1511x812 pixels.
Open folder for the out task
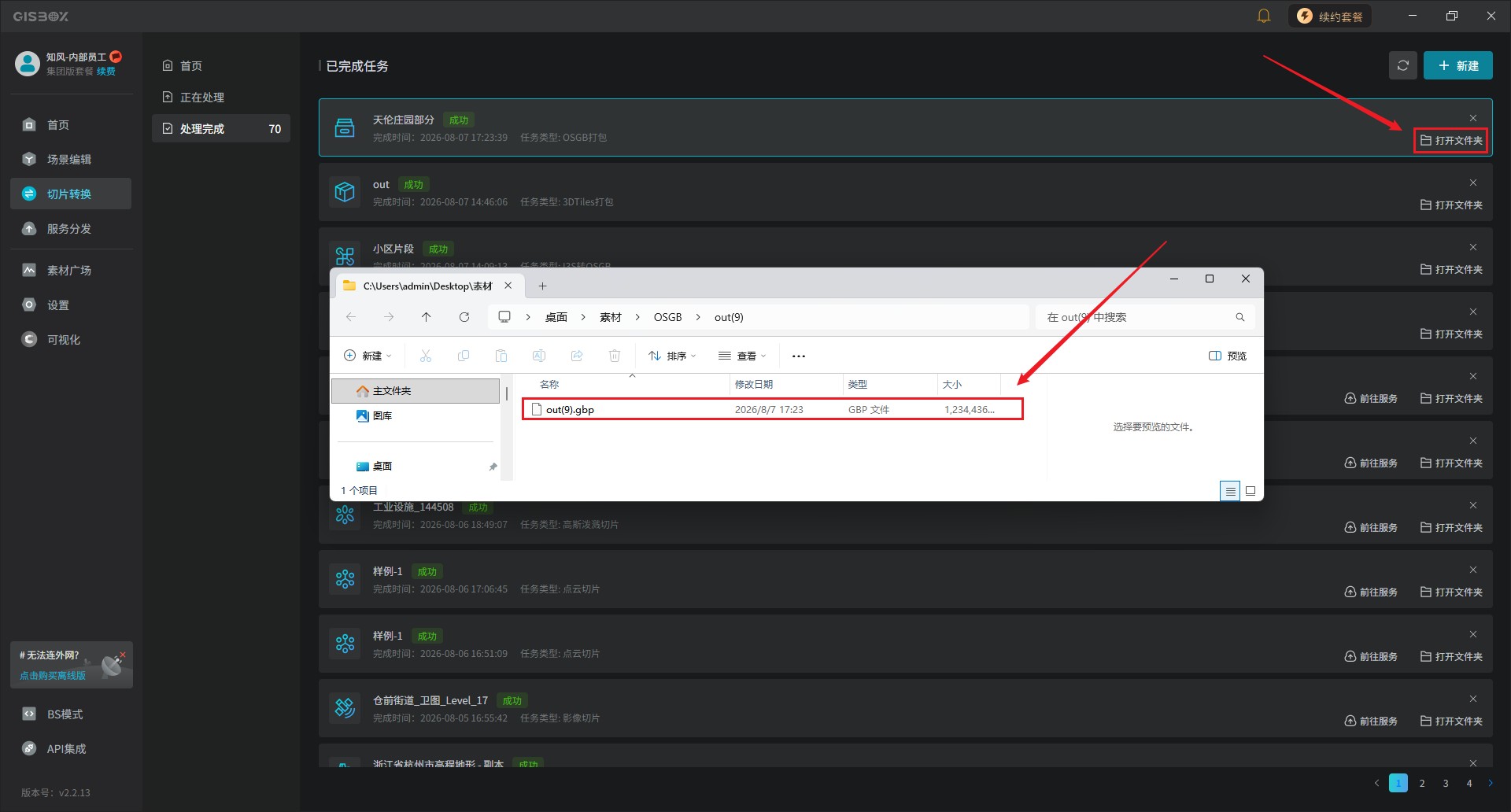(1451, 205)
